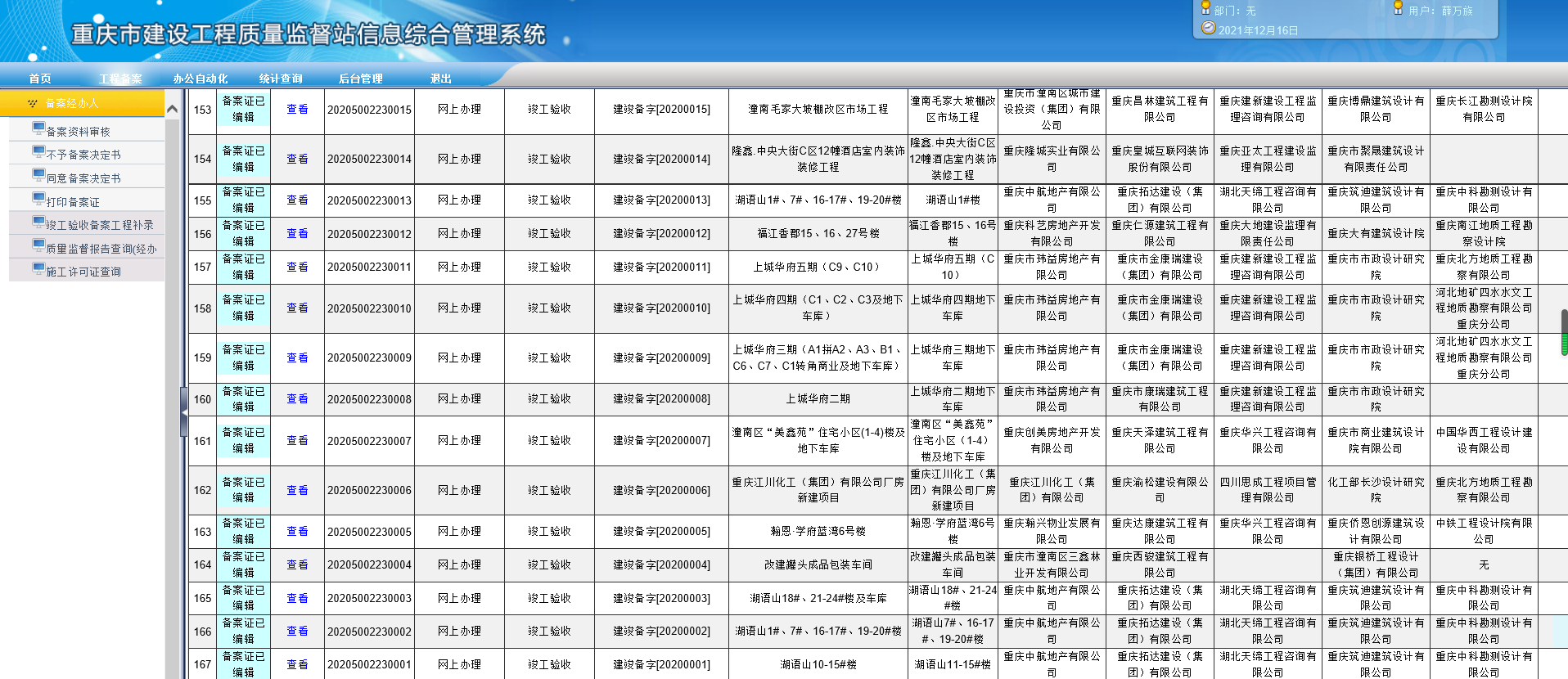Click project name 翰恩·学府蓝湾6号楼
Screen dimensions: 1568x679
pos(818,531)
